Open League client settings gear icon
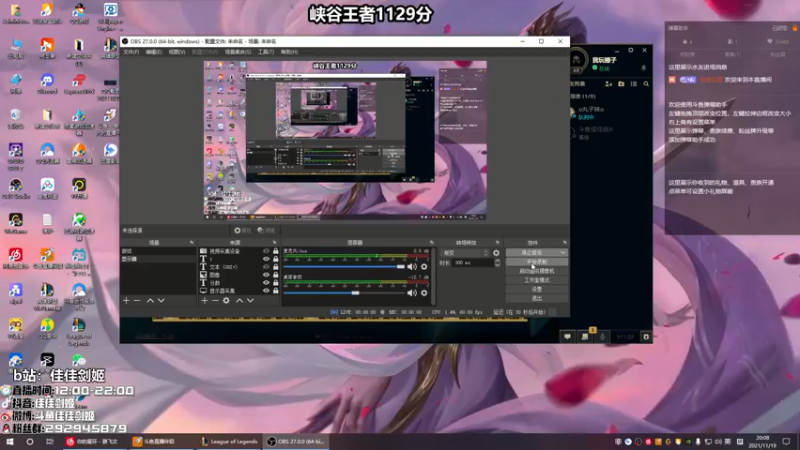This screenshot has width=800, height=450. tap(631, 50)
